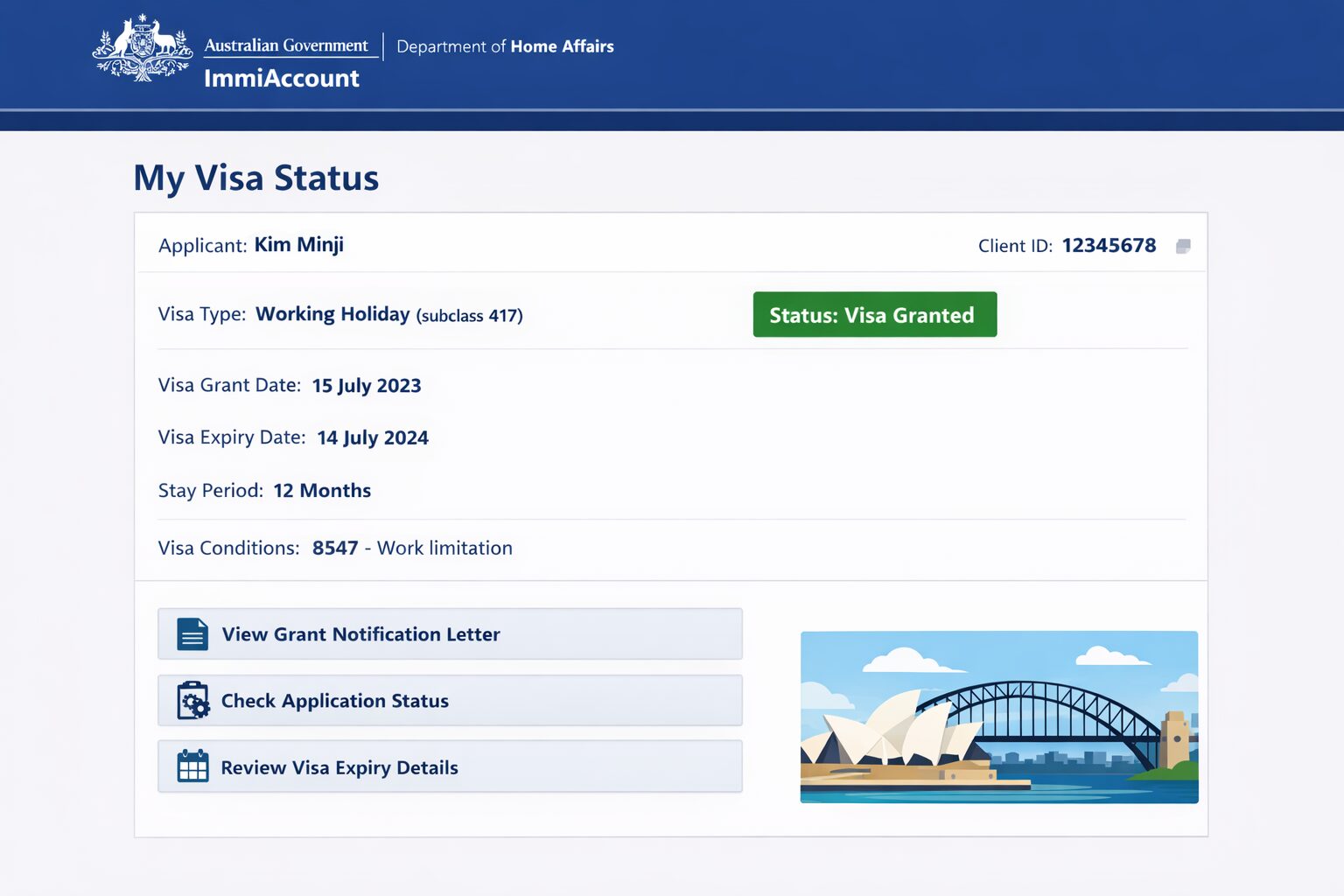Image resolution: width=1344 pixels, height=896 pixels.
Task: Click the Visa Expiry Date 14 July 2024
Action: [x=373, y=438]
